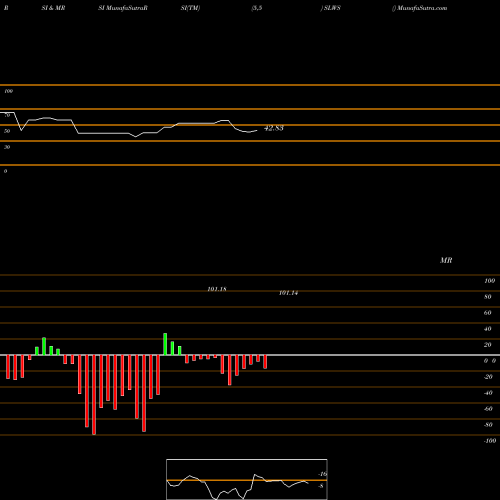Click the -16 label in mini chart
500x500 pixels.
click(x=323, y=474)
